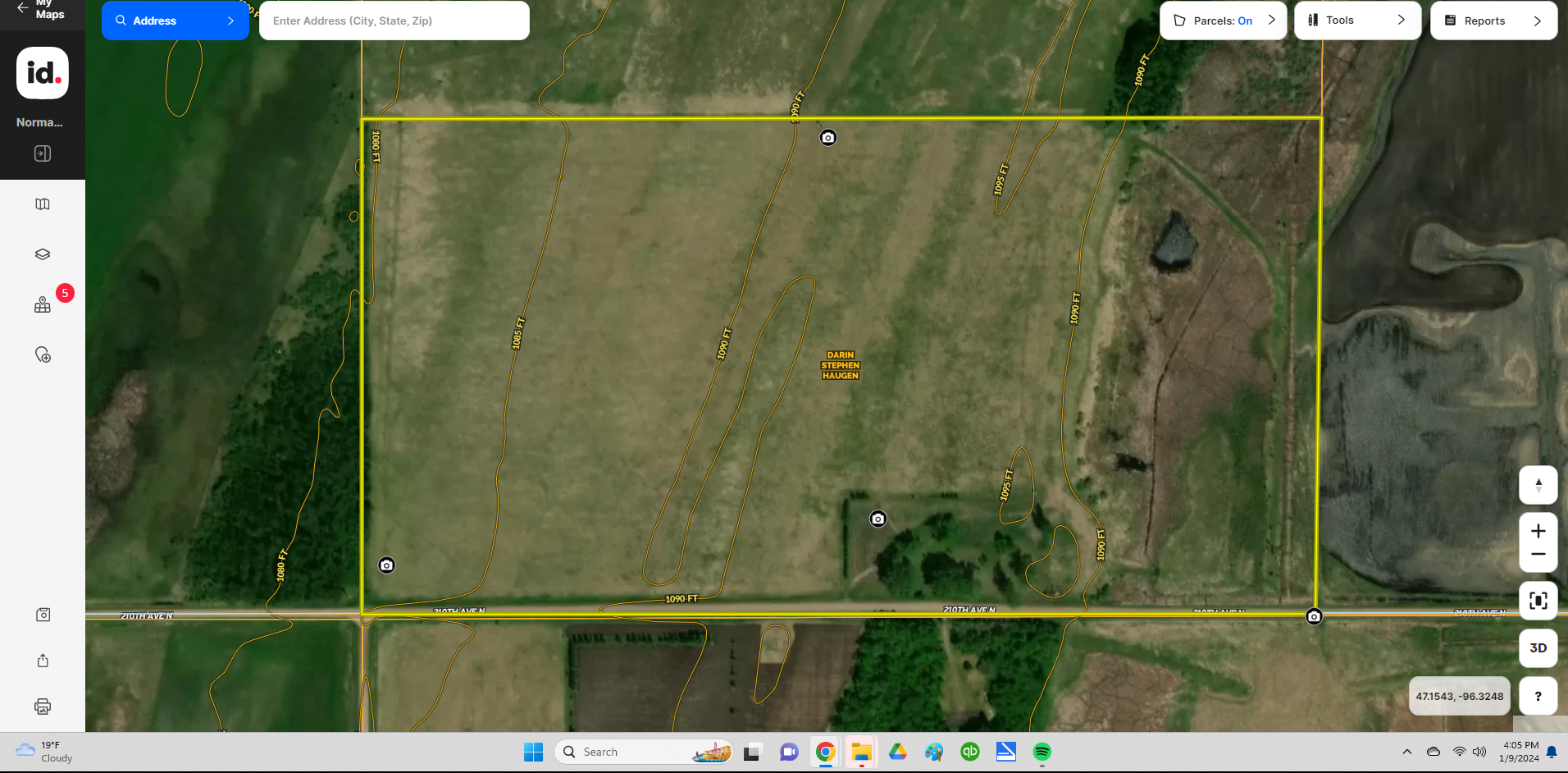Screen dimensions: 1568x773
Task: Click the Enter Address search field
Action: [x=394, y=21]
